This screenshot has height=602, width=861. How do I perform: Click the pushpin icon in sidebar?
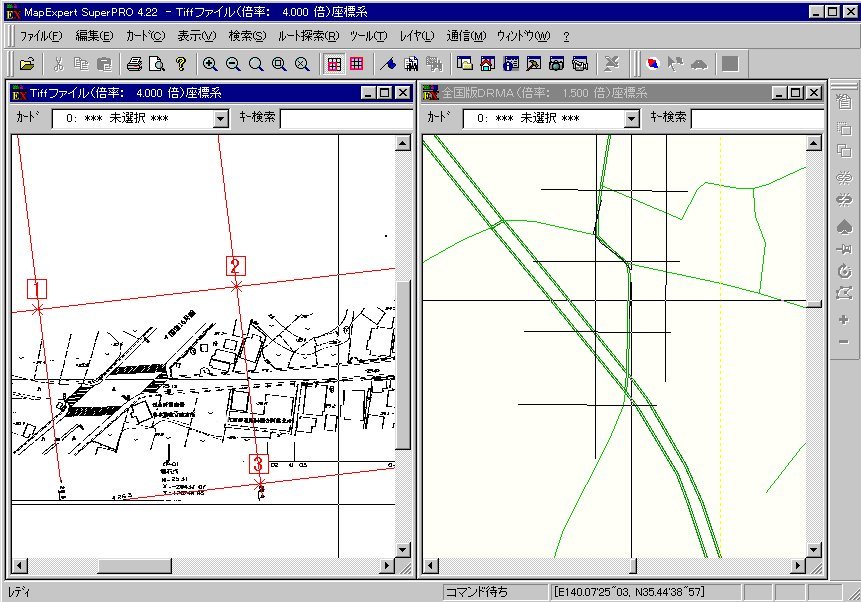844,249
